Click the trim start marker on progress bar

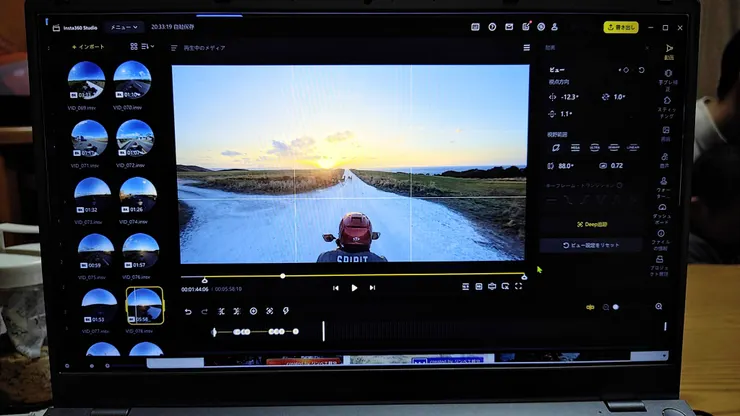pos(204,280)
